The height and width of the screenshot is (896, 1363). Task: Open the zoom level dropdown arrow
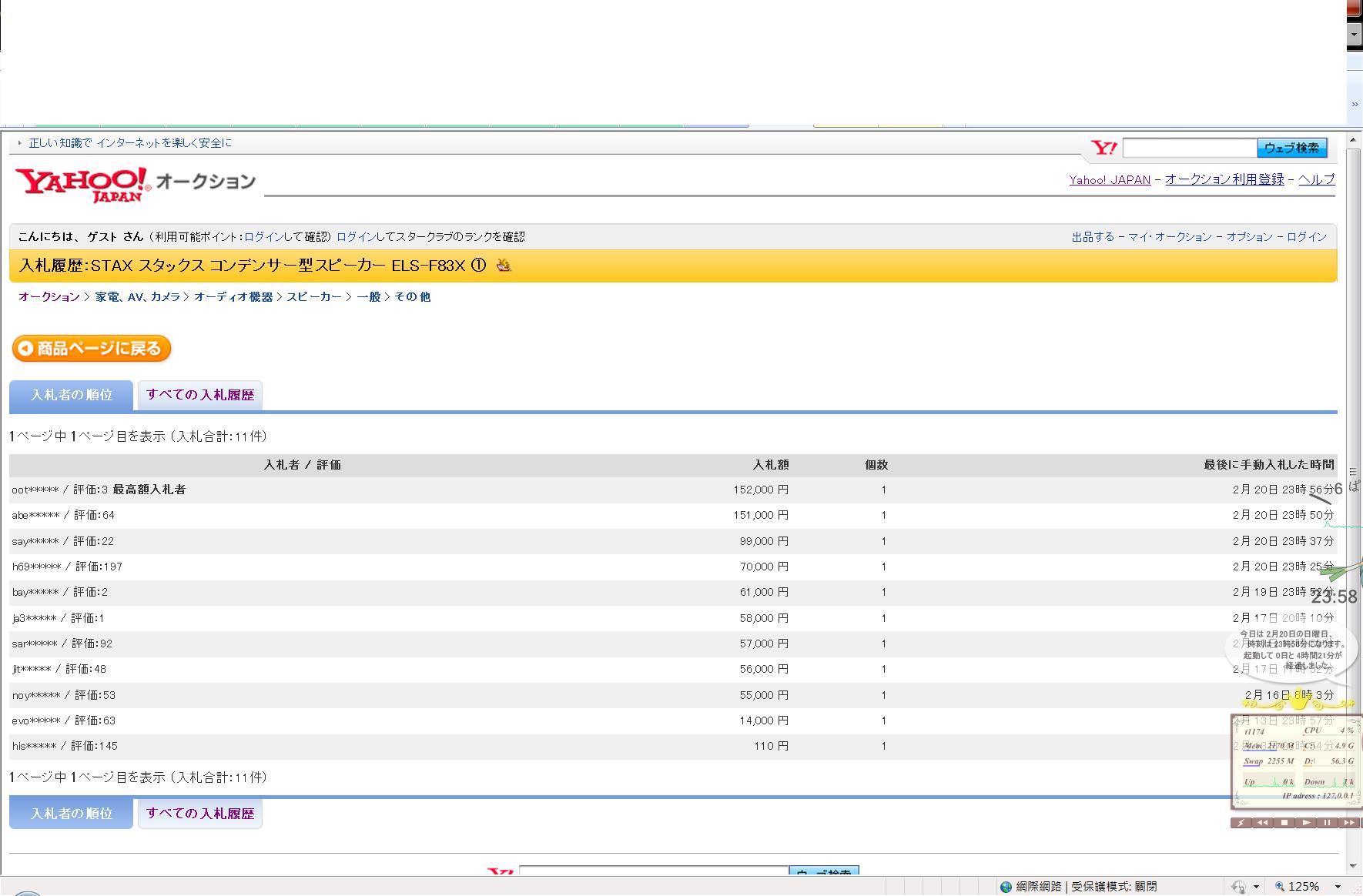(x=1338, y=887)
